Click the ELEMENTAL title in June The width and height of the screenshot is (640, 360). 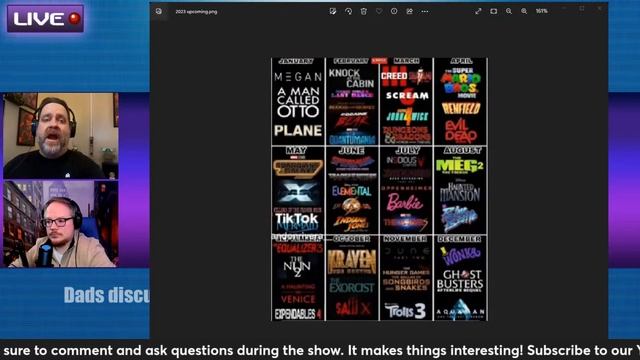352,191
